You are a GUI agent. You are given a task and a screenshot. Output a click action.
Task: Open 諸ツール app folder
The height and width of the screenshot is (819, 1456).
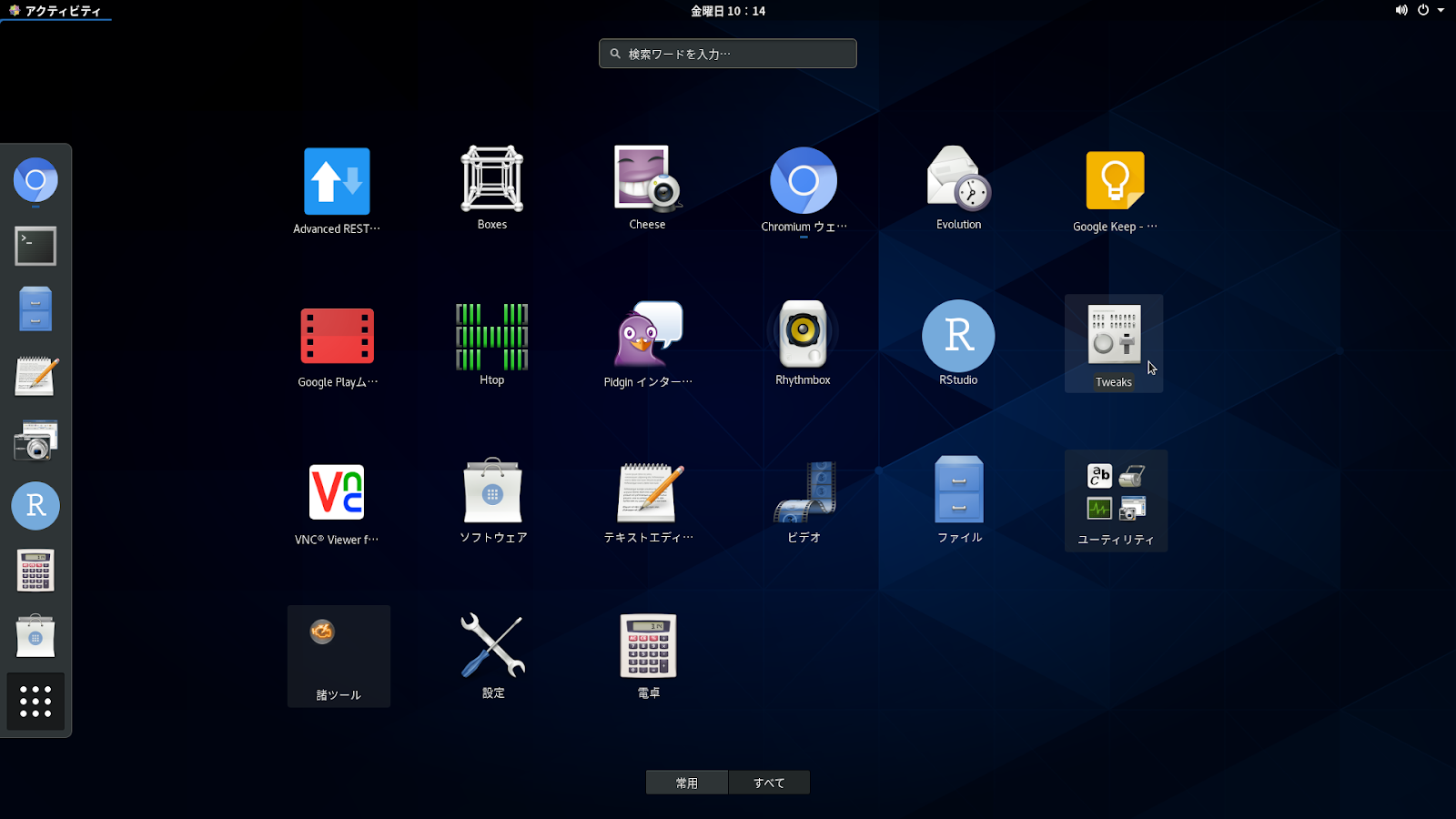(339, 656)
